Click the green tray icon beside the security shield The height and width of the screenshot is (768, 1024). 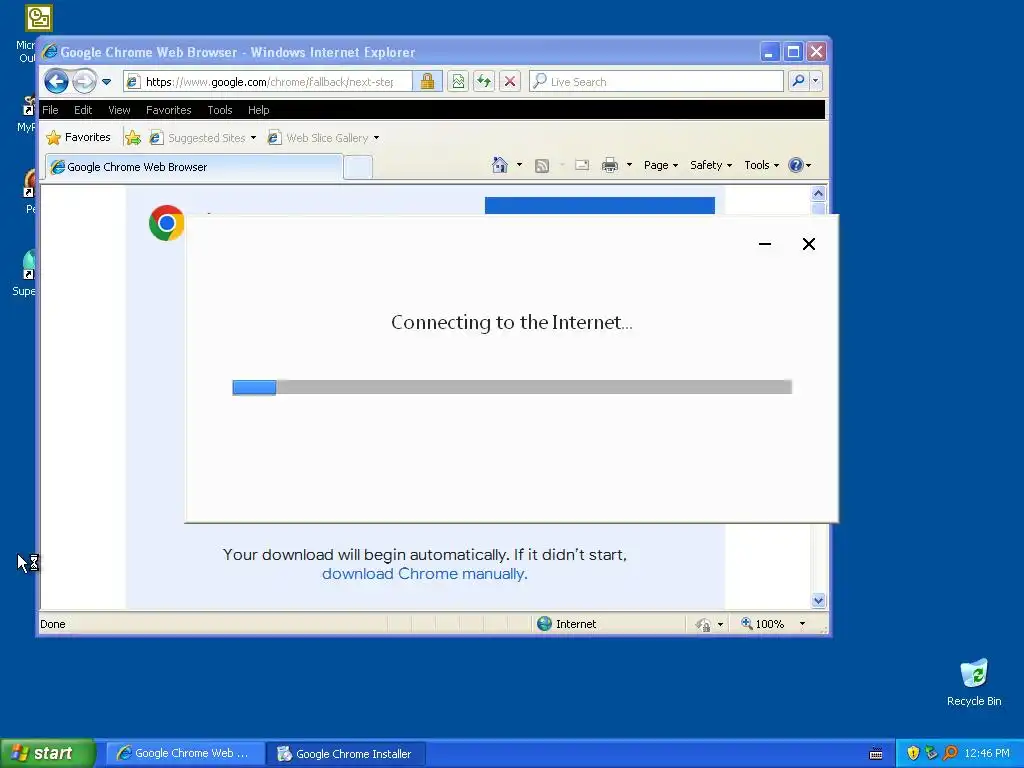[931, 753]
